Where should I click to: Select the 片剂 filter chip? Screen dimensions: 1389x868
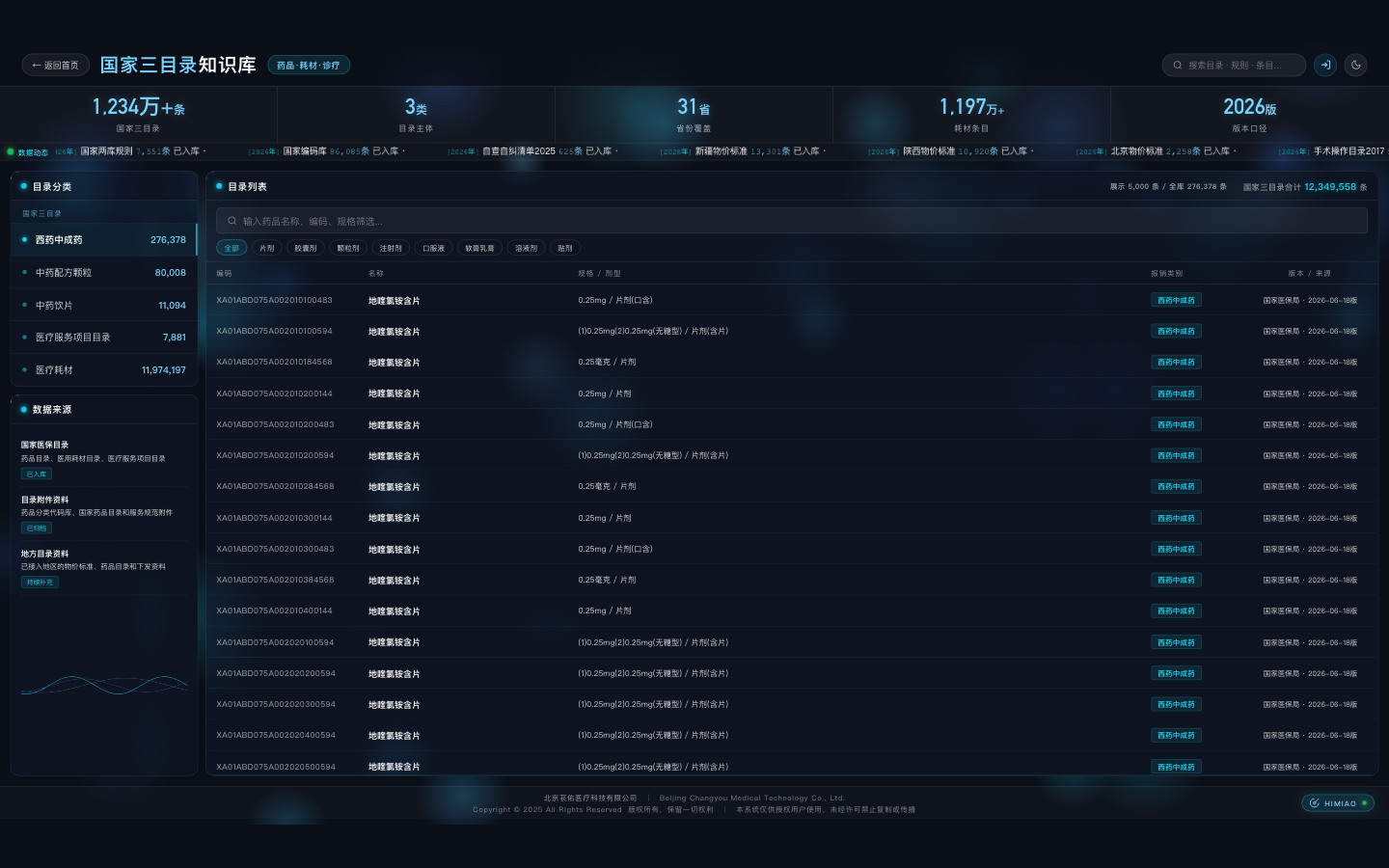coord(267,248)
